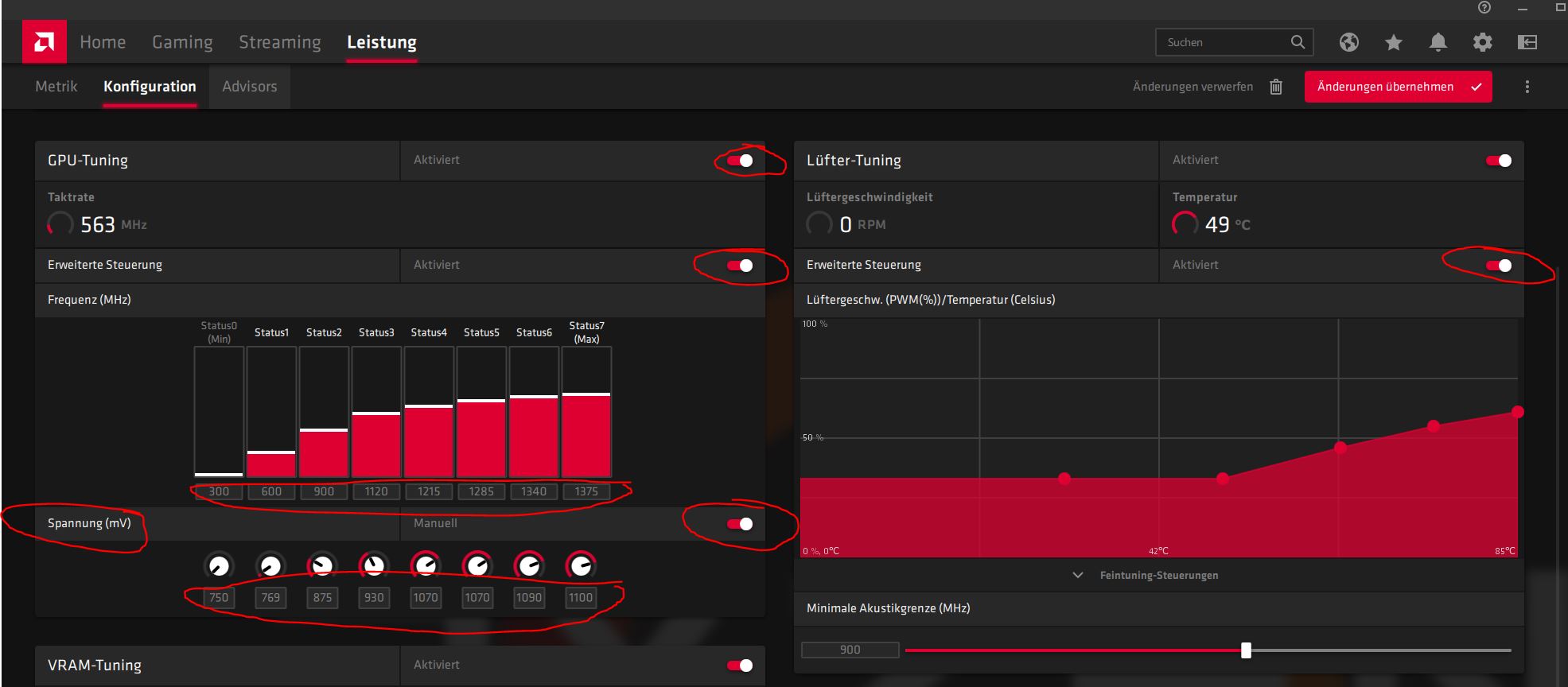Screen dimensions: 1568x687
Task: Toggle Lüfter-Tuning Aktiviert switch
Action: click(x=1499, y=161)
